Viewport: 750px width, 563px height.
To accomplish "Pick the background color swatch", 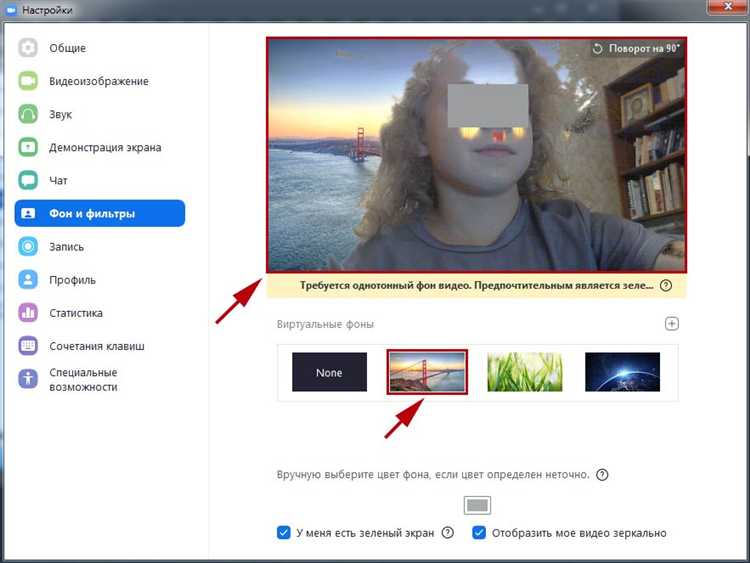I will click(477, 505).
